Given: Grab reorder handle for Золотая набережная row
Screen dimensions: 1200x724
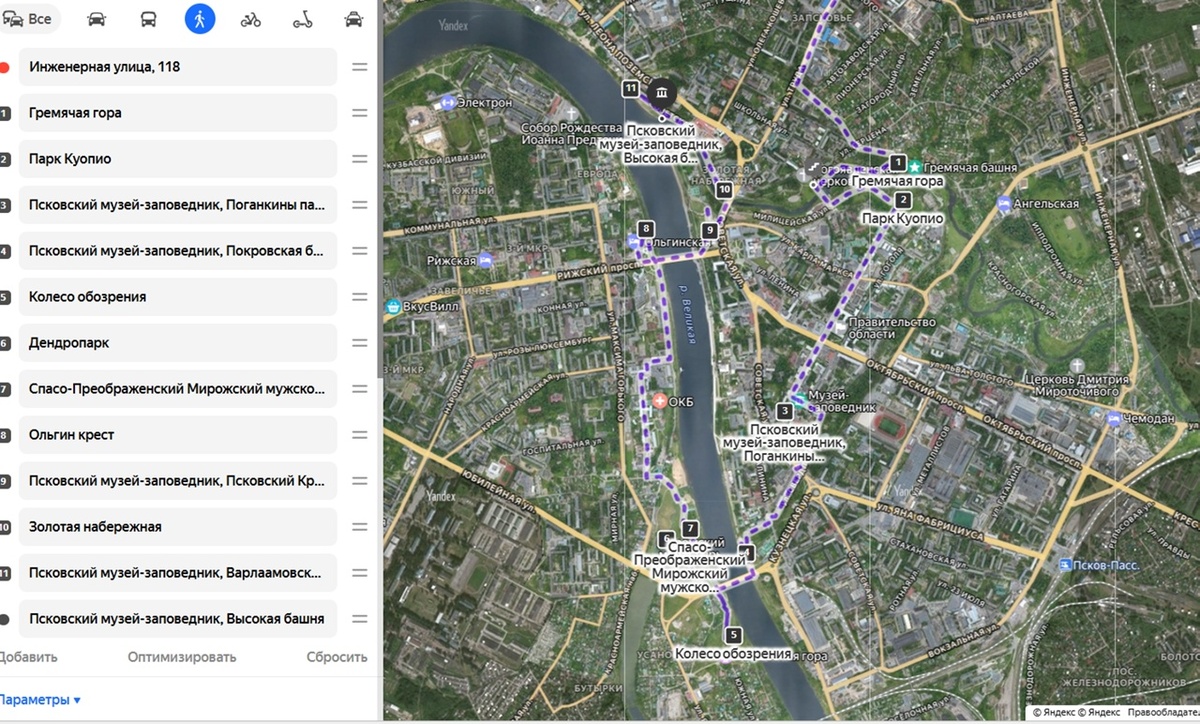Looking at the screenshot, I should 359,527.
